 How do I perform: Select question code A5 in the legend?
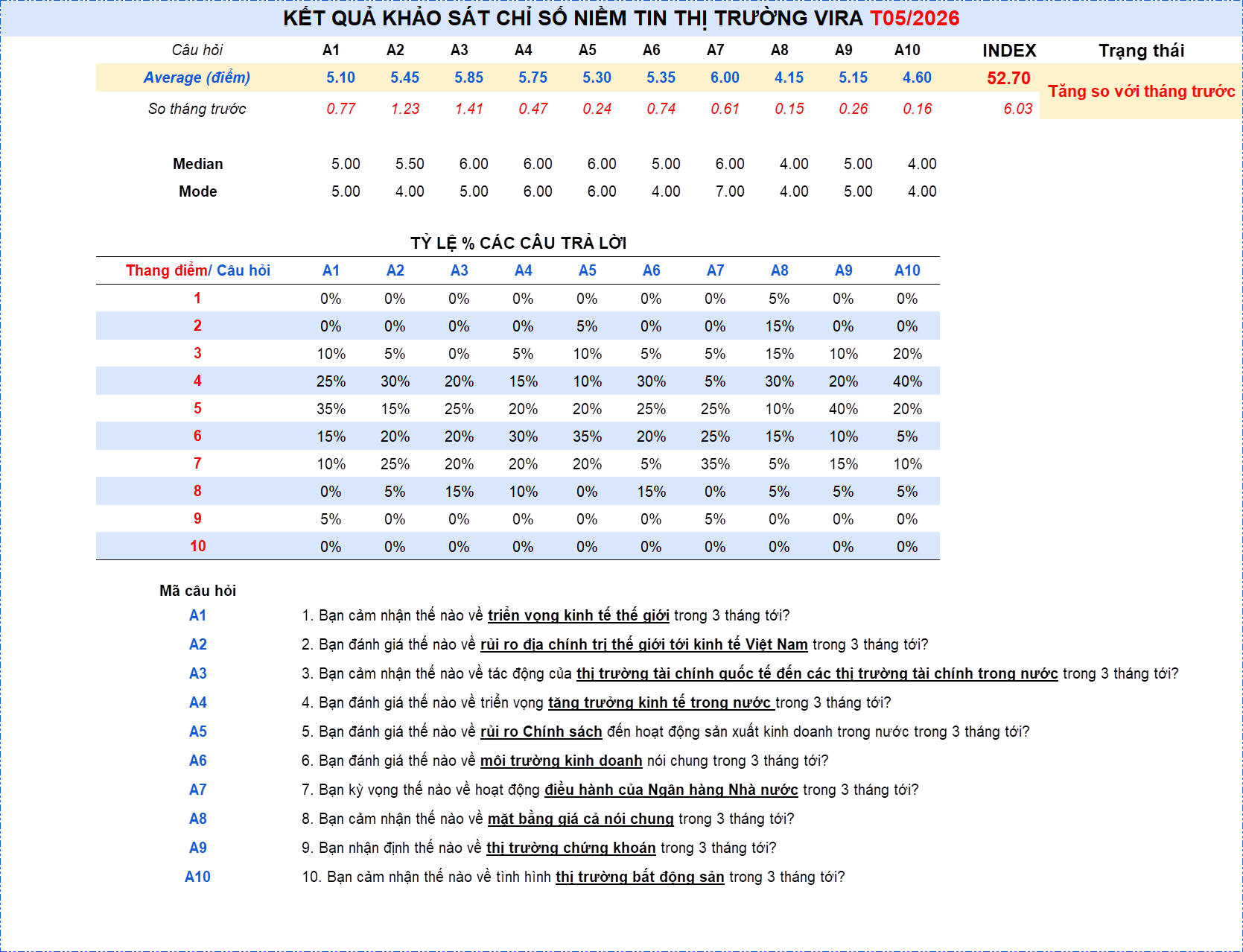click(197, 732)
